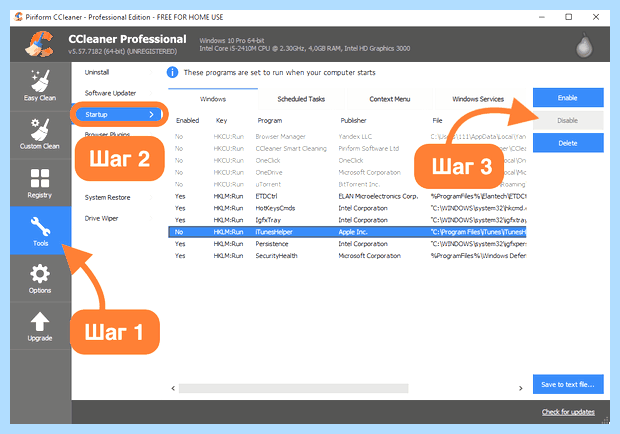Sort by the Enabled column header
This screenshot has width=620, height=434.
pos(187,121)
